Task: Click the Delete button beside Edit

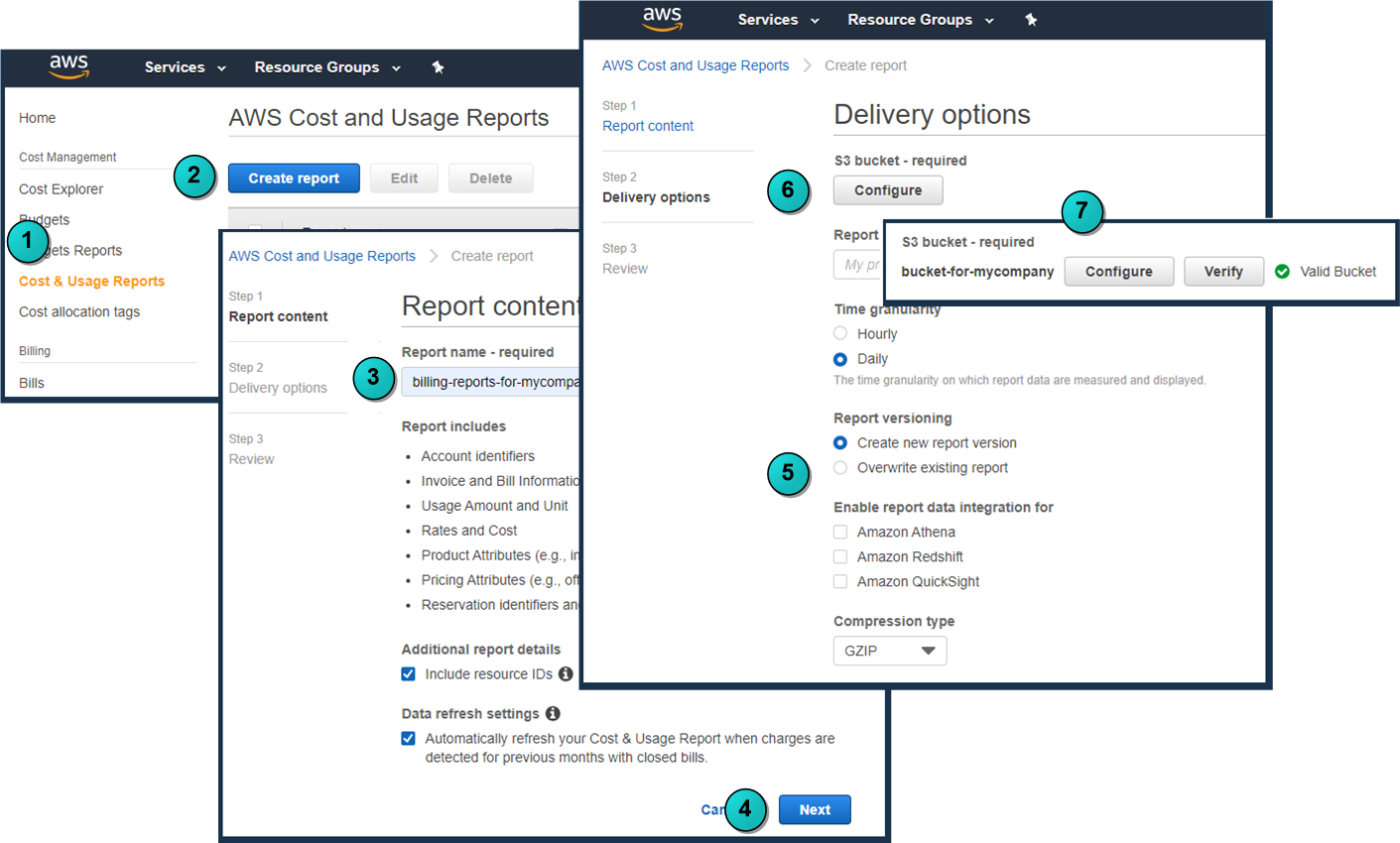Action: pos(491,179)
